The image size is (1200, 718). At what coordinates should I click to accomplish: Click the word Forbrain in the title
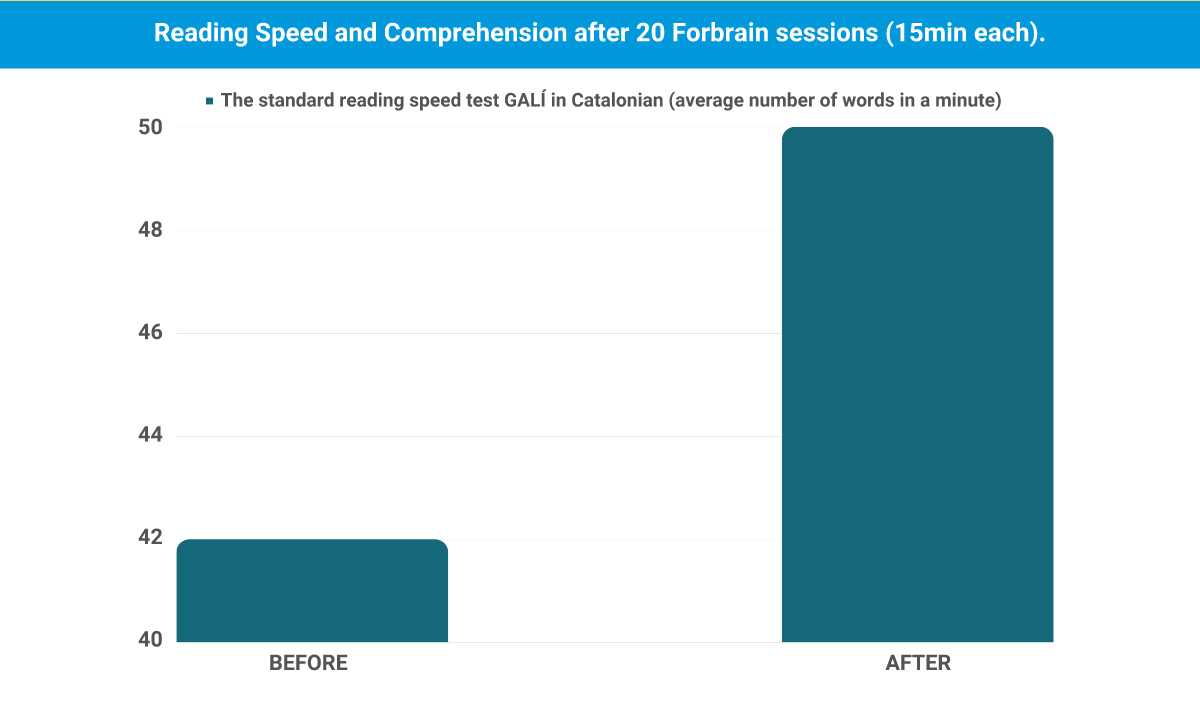[719, 33]
